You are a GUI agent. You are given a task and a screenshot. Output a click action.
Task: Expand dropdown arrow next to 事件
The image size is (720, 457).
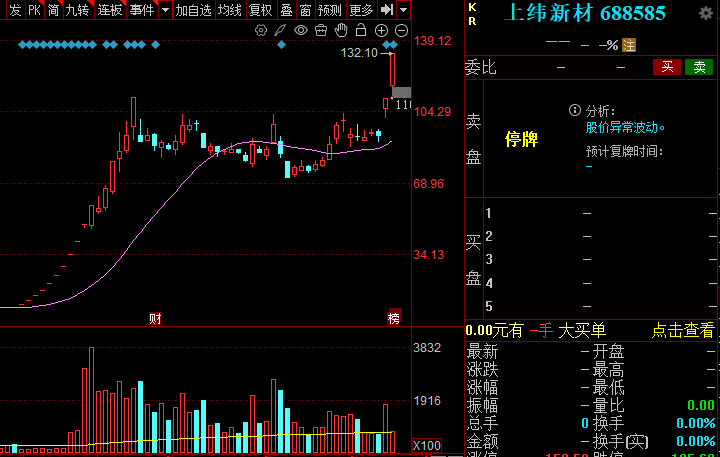pyautogui.click(x=163, y=10)
